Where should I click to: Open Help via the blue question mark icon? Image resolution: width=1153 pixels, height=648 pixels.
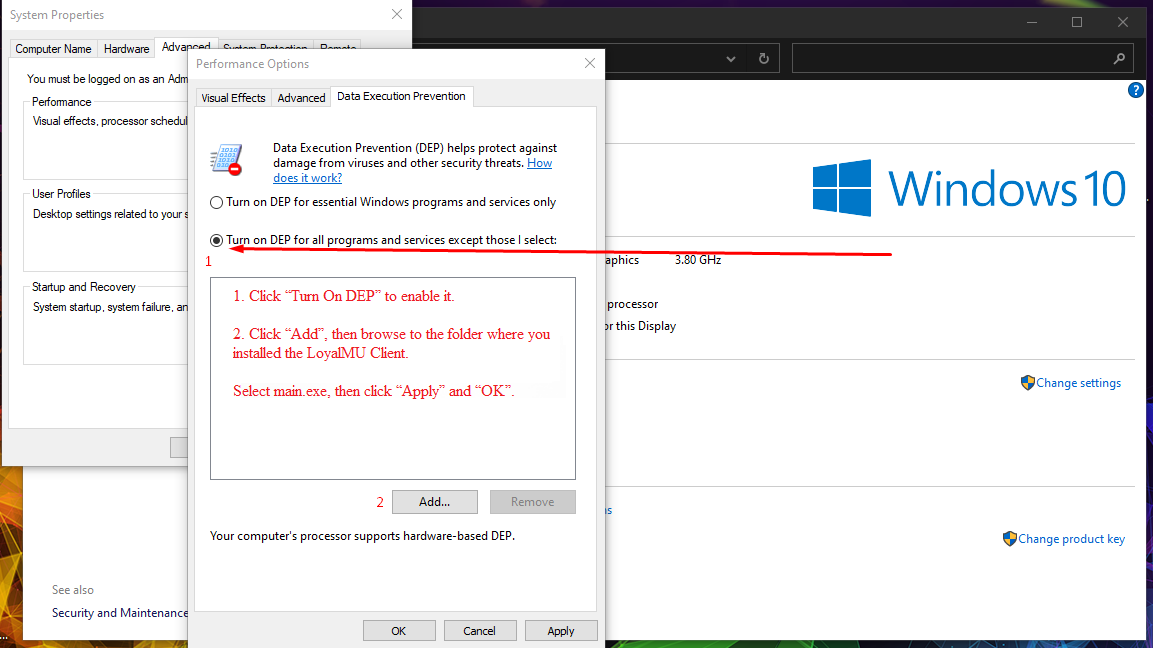pos(1135,89)
